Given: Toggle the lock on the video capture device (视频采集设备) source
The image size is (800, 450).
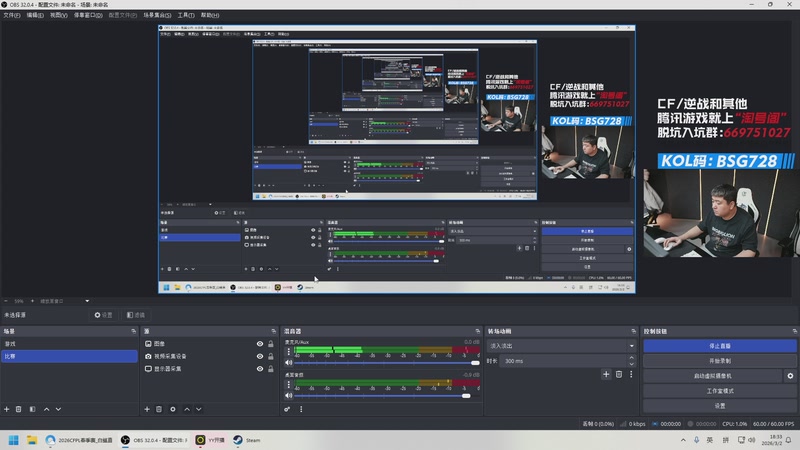Looking at the screenshot, I should [x=271, y=356].
